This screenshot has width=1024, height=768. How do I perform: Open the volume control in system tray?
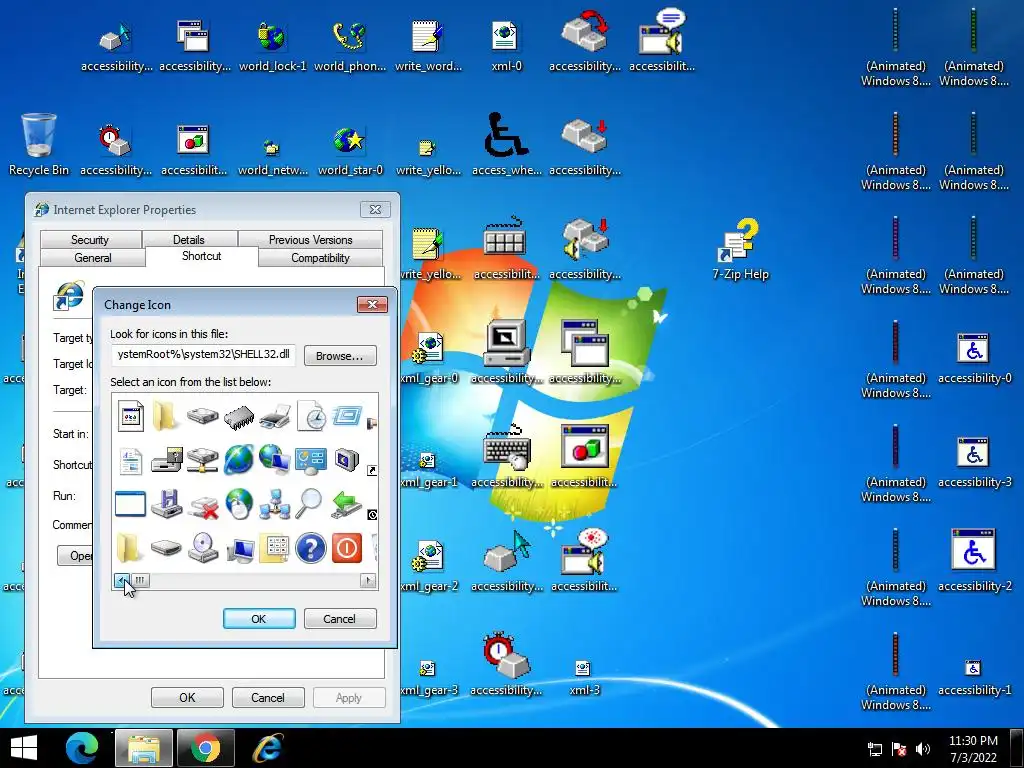click(923, 749)
